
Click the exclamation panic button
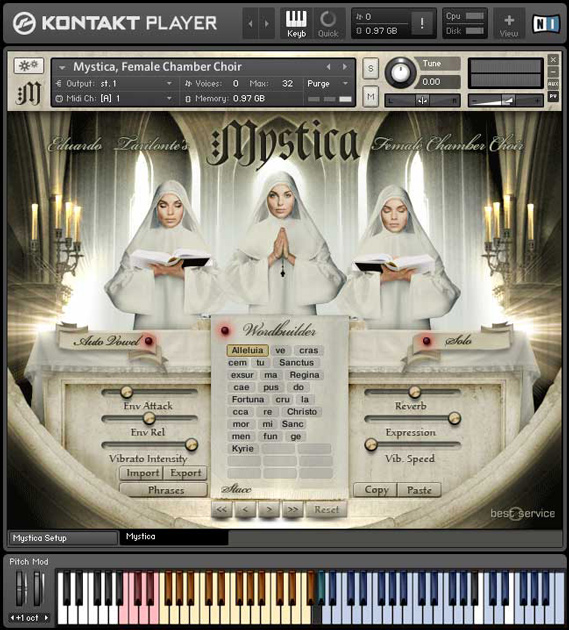pyautogui.click(x=422, y=23)
